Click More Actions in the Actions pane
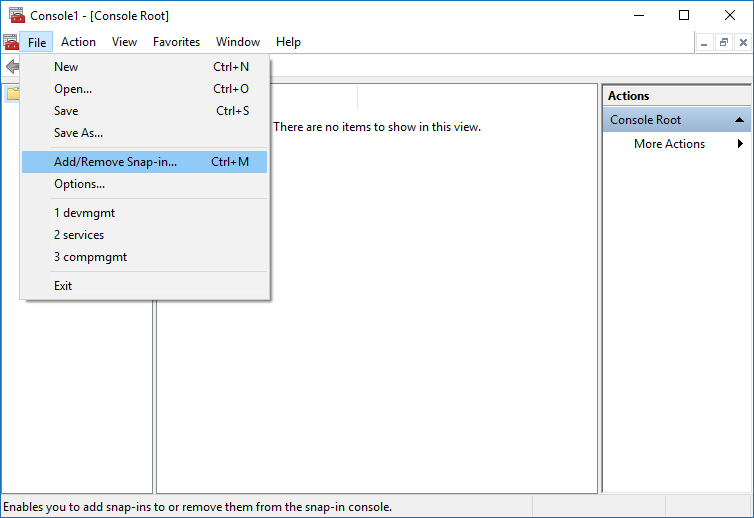The width and height of the screenshot is (754, 518). coord(669,144)
